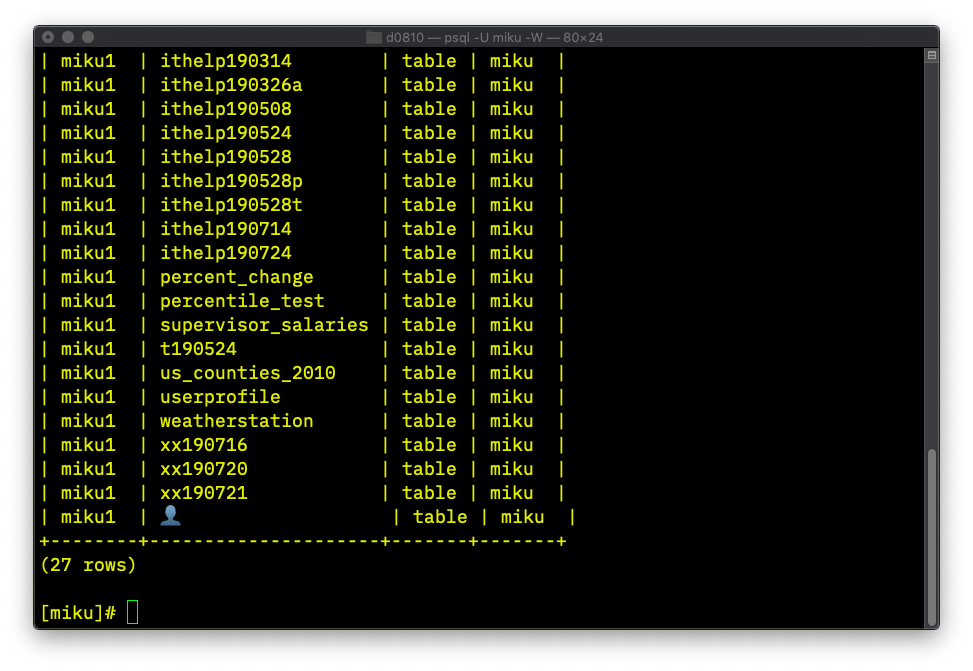Click table name xx190721

[x=204, y=493]
